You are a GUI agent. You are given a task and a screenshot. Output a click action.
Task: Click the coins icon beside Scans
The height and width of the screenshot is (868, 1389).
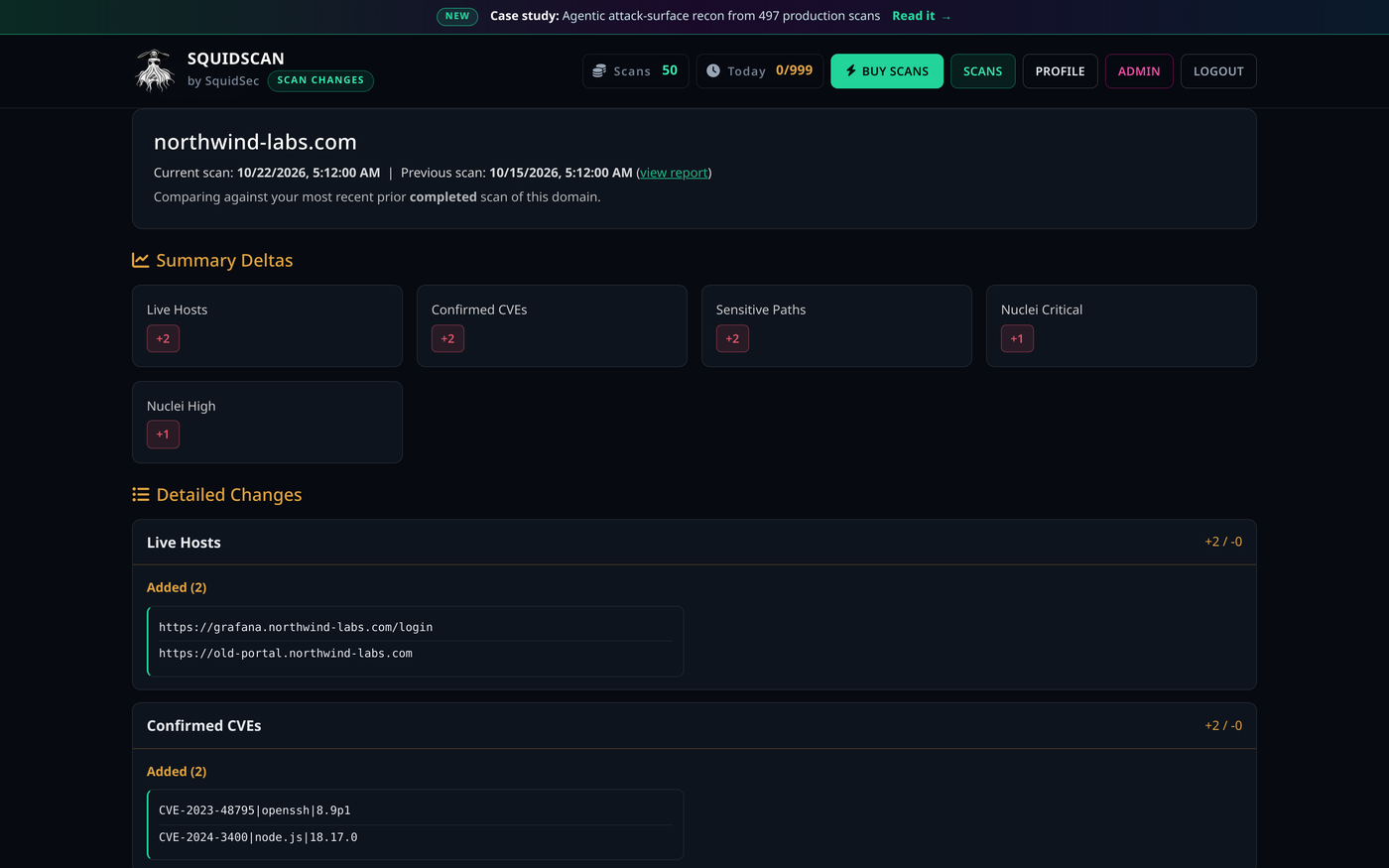(x=599, y=71)
